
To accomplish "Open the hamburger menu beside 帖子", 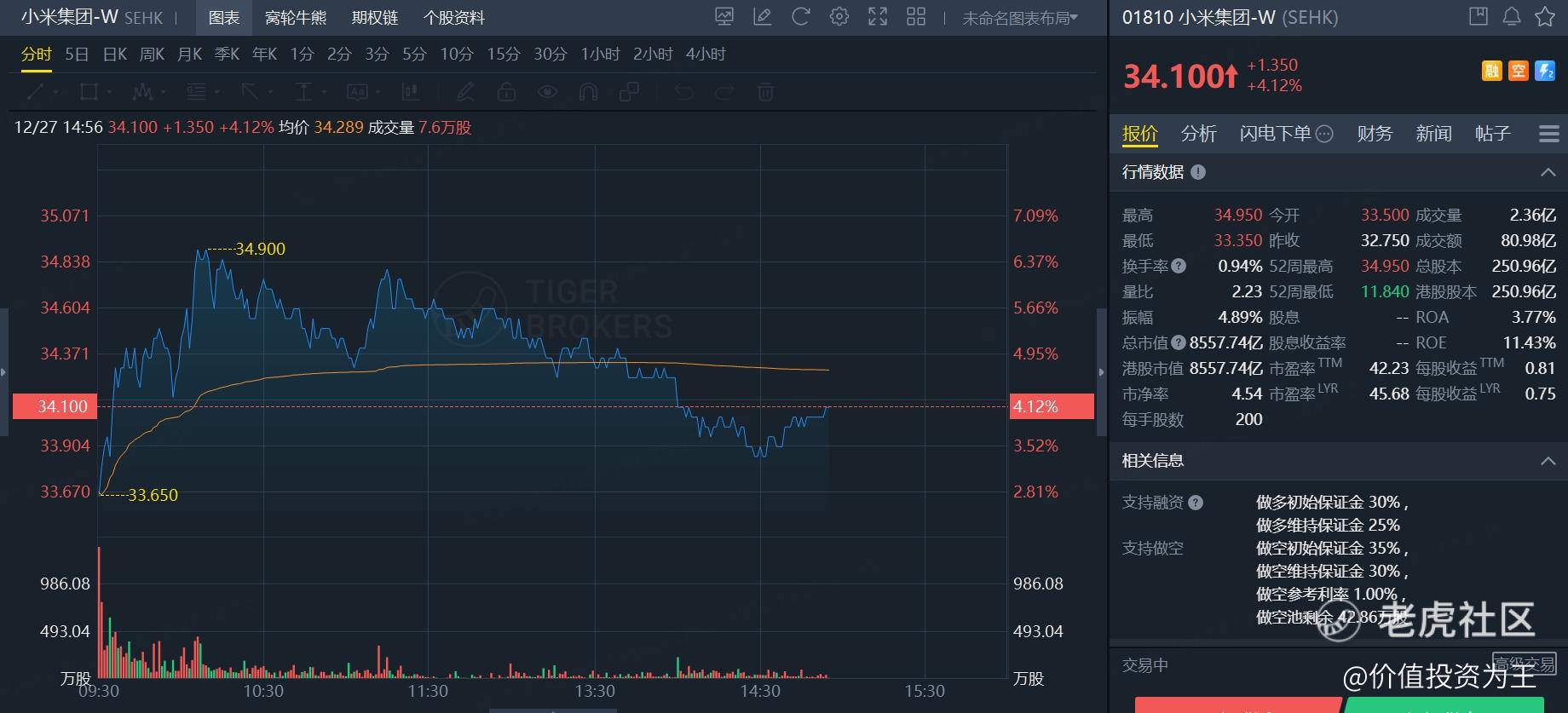I will click(x=1548, y=134).
